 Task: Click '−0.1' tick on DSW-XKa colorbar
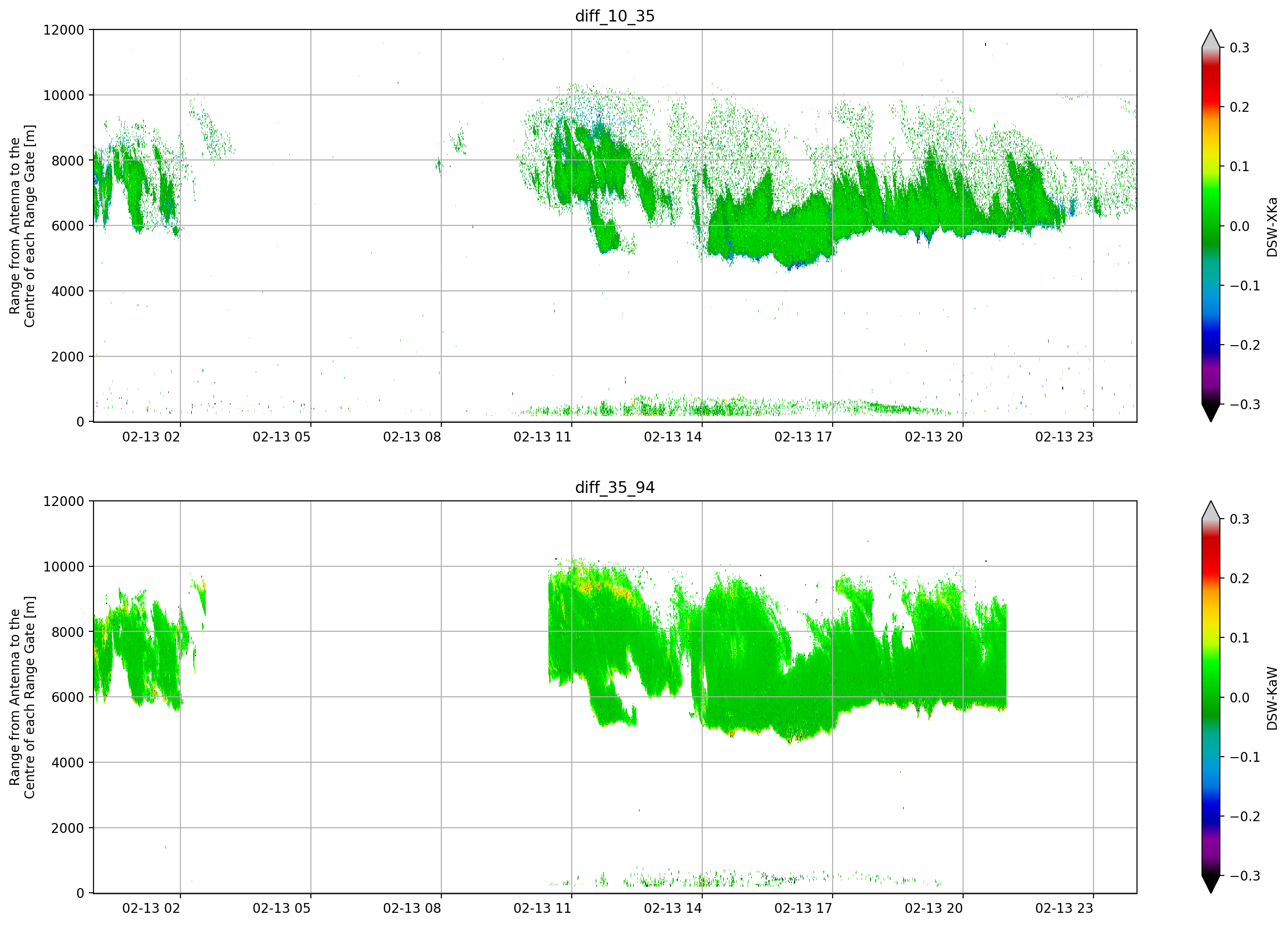[x=1245, y=286]
